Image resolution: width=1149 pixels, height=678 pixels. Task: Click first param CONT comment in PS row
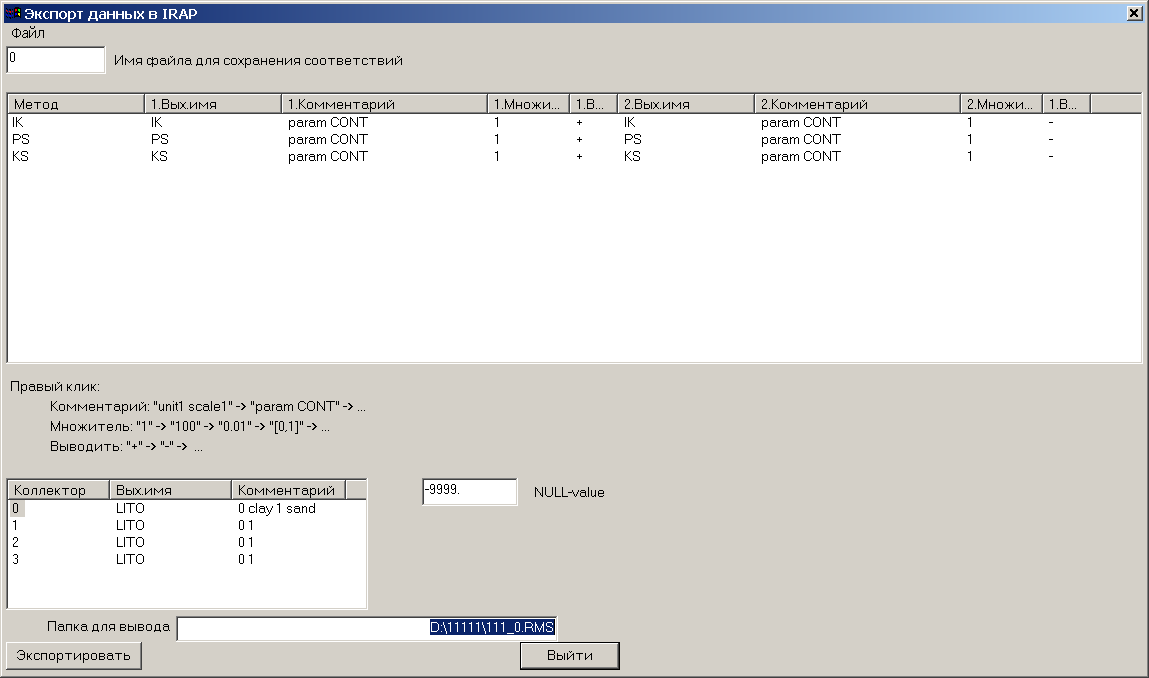(328, 139)
